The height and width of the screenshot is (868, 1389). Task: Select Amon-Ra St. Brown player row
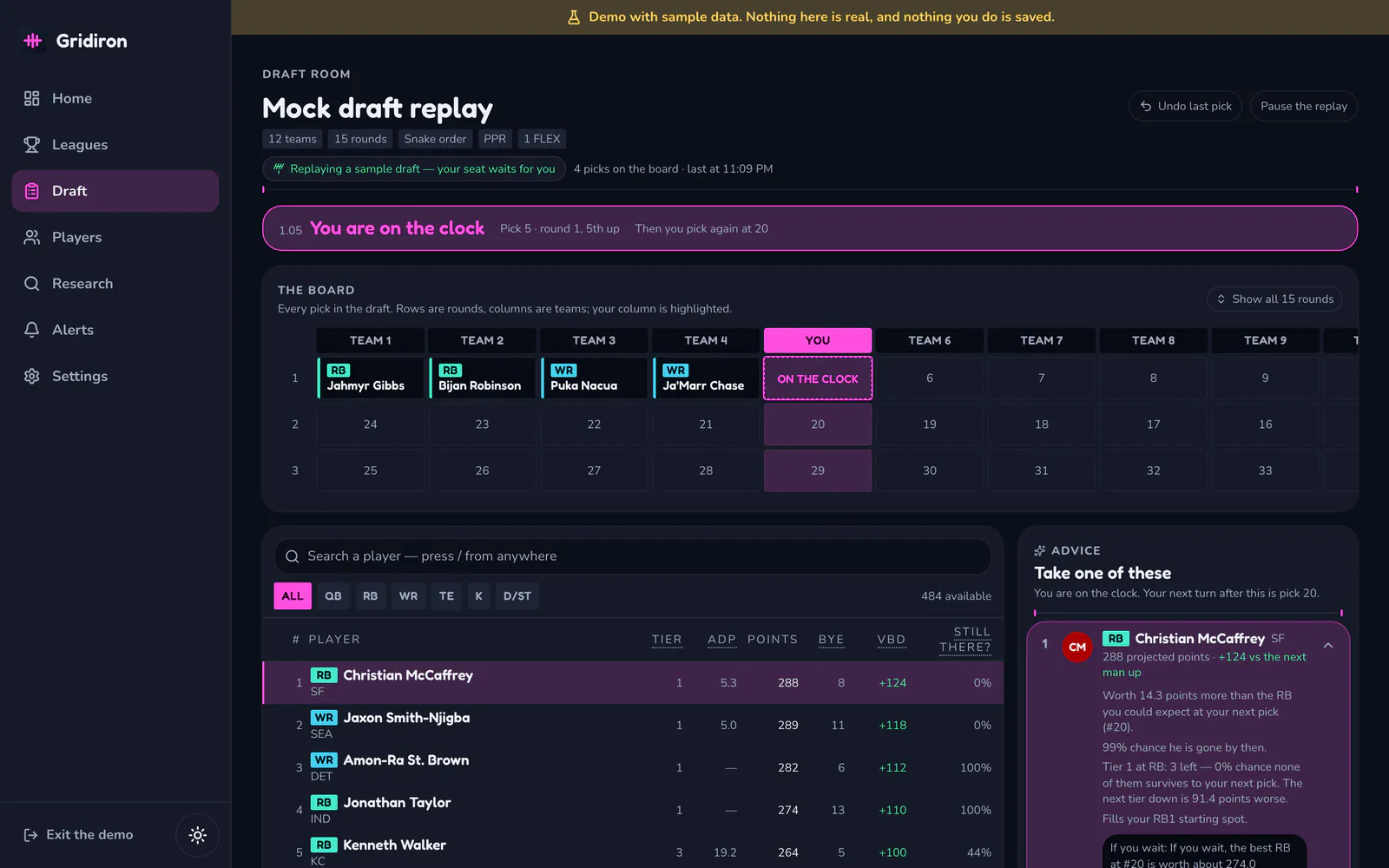633,768
